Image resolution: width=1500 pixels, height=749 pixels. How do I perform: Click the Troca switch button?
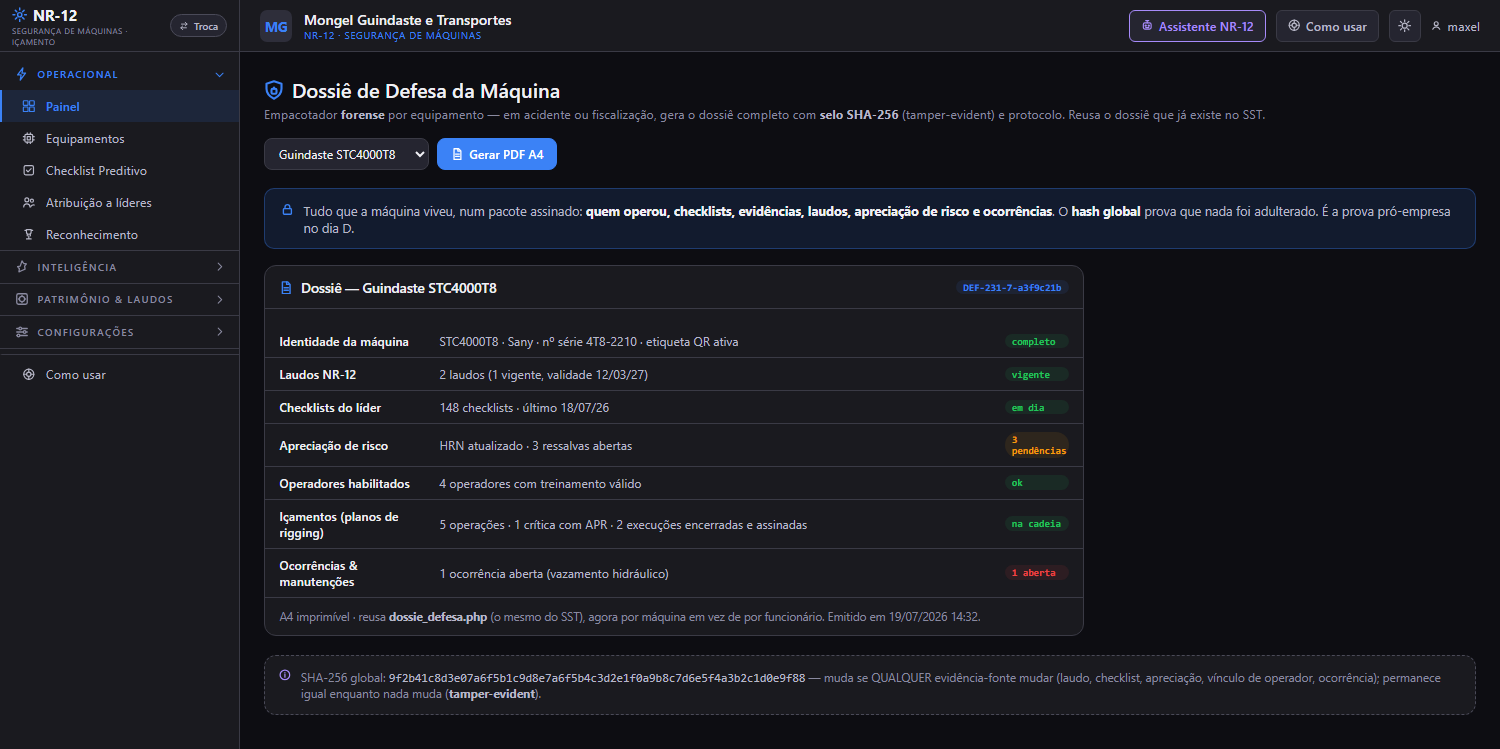(198, 26)
